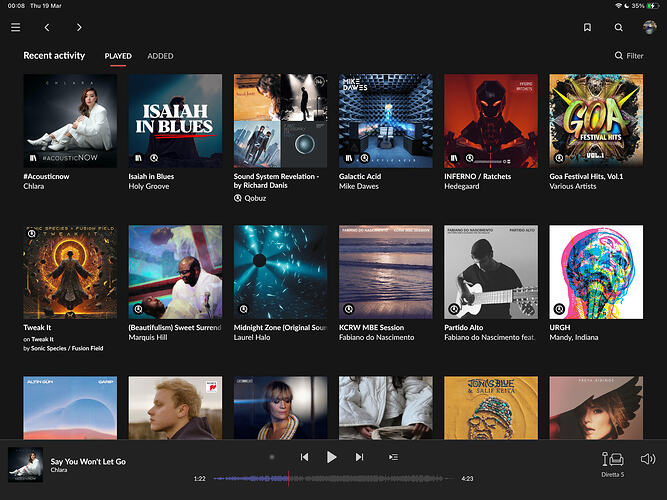Select the PLAYED tab
667x500 pixels.
[x=118, y=57]
